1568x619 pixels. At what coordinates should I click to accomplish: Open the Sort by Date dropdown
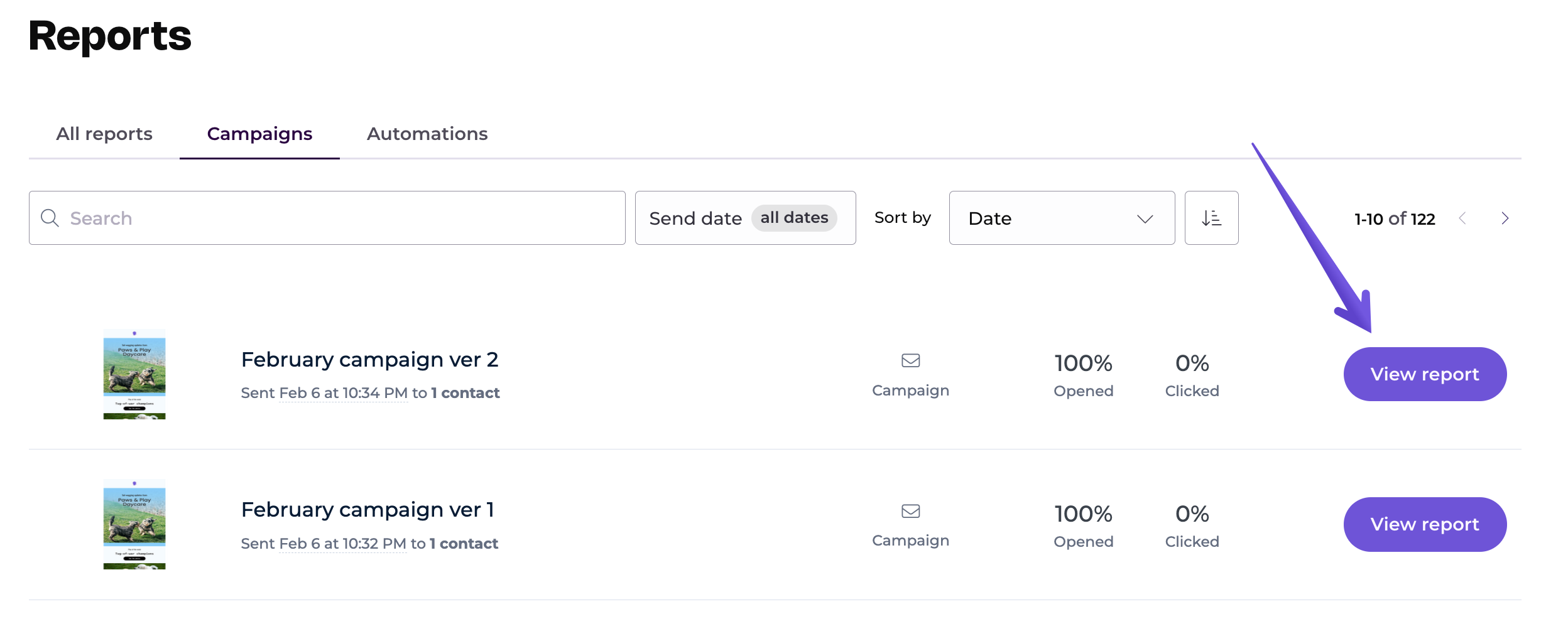click(1061, 218)
